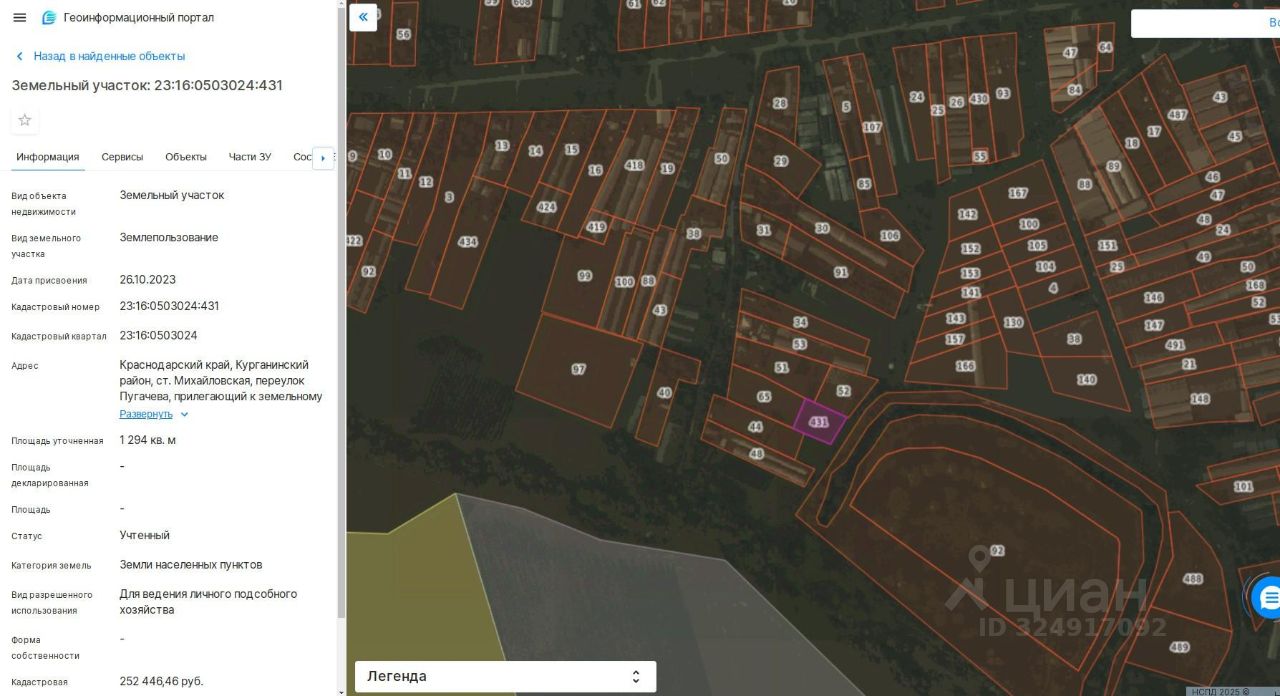Select parcel 488 on the map
The width and height of the screenshot is (1280, 696).
[1192, 579]
